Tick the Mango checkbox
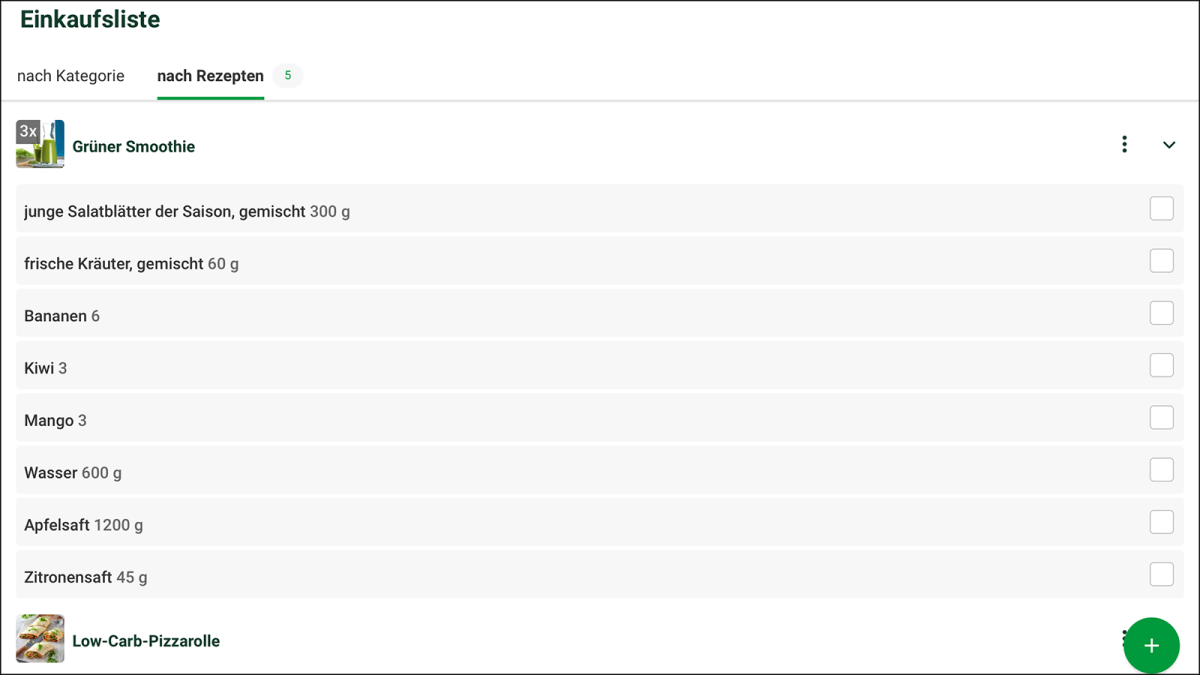The width and height of the screenshot is (1200, 675). click(x=1161, y=417)
